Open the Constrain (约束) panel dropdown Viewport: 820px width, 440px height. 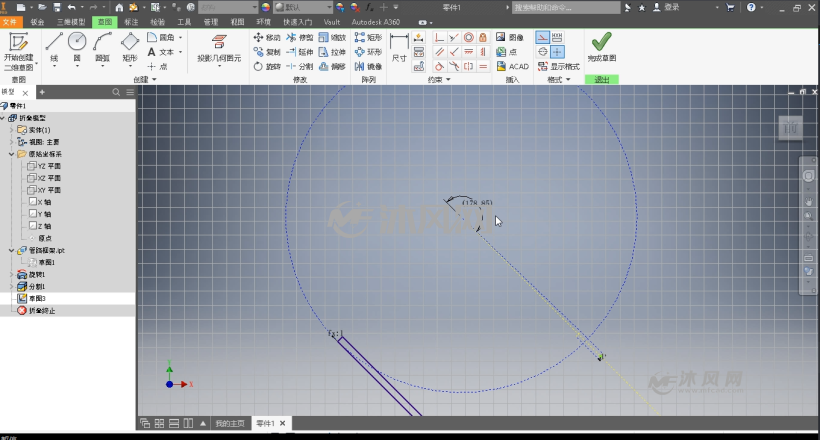(439, 80)
